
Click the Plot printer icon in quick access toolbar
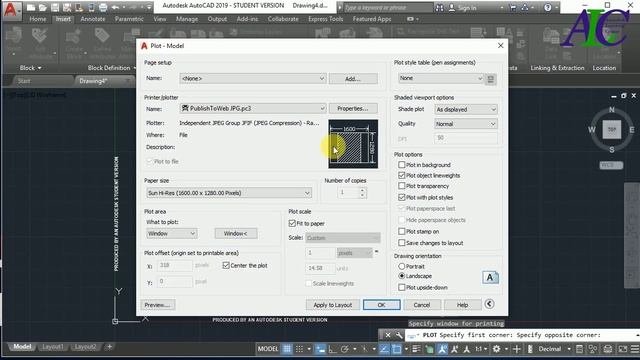click(103, 7)
